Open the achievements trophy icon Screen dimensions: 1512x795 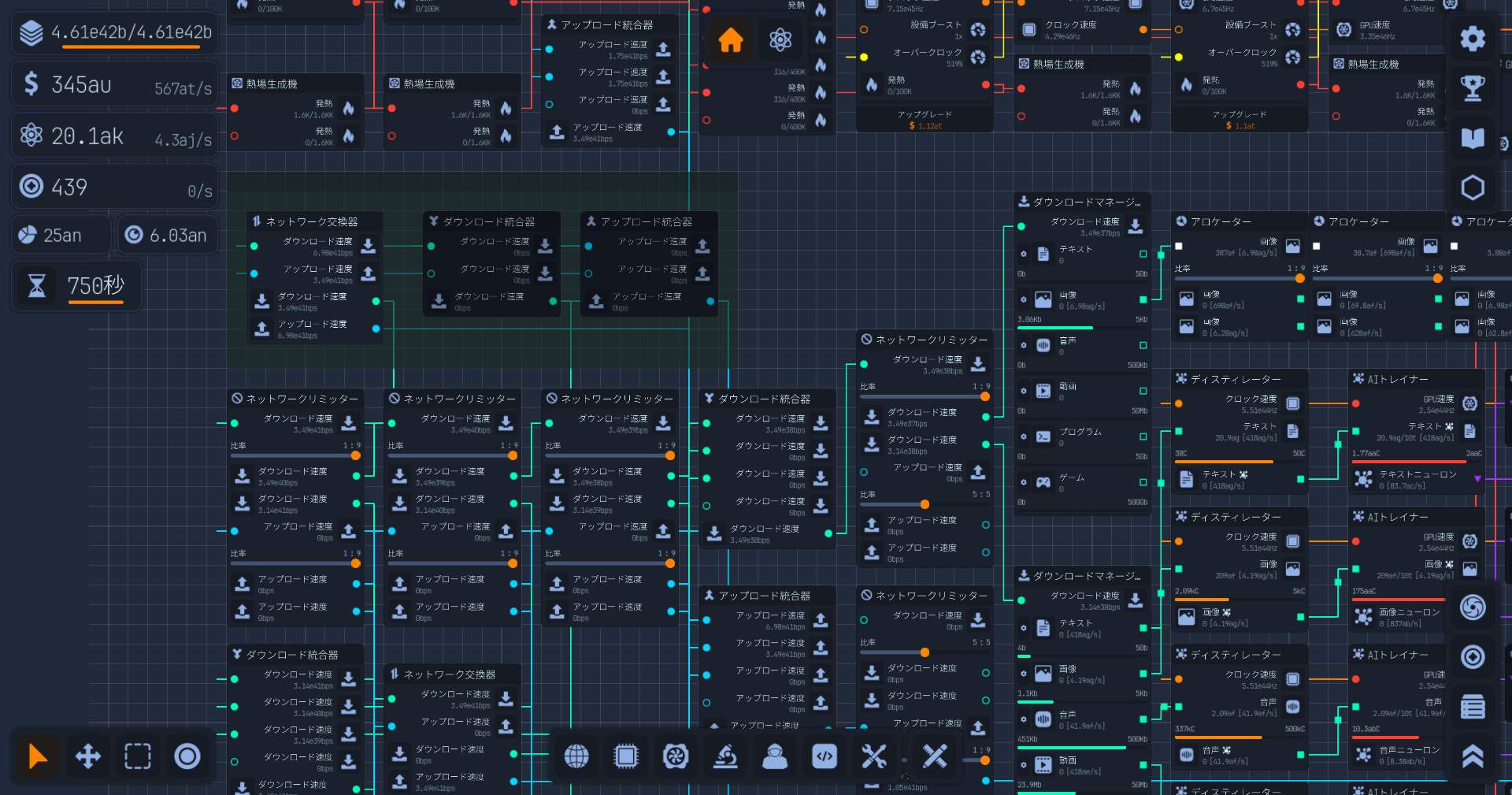point(1472,88)
